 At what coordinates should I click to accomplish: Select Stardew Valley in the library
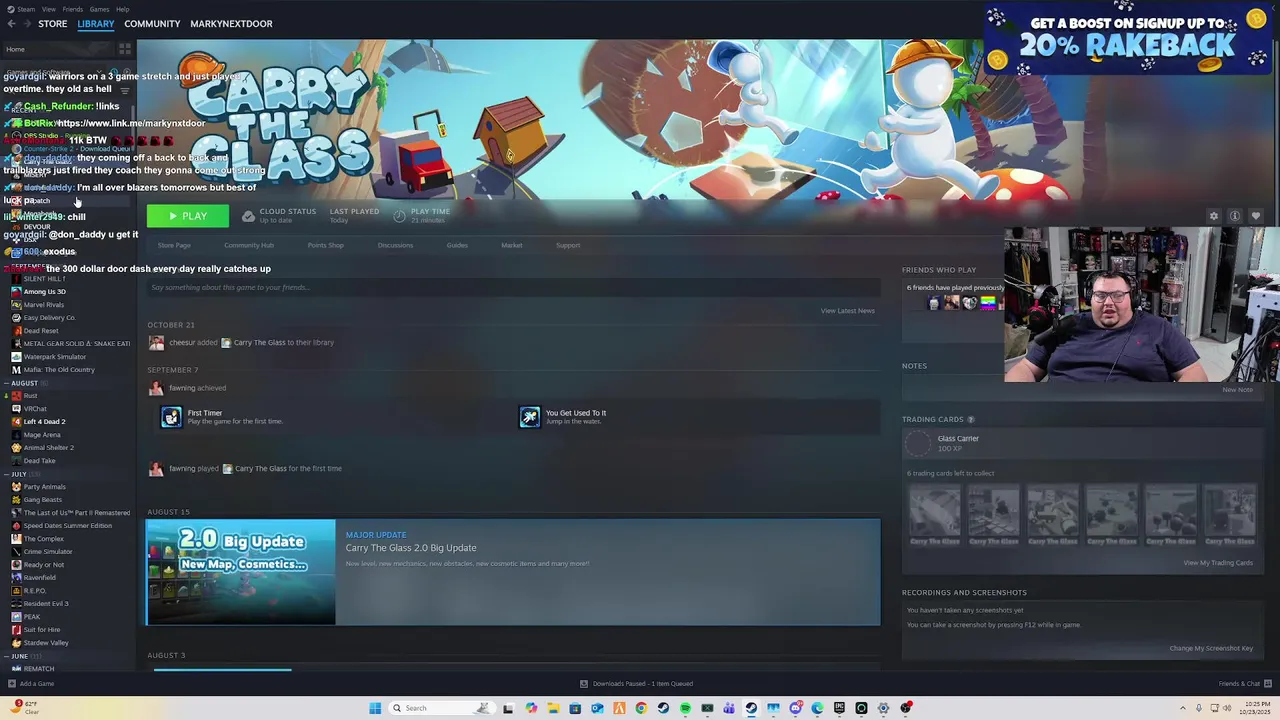(x=46, y=643)
